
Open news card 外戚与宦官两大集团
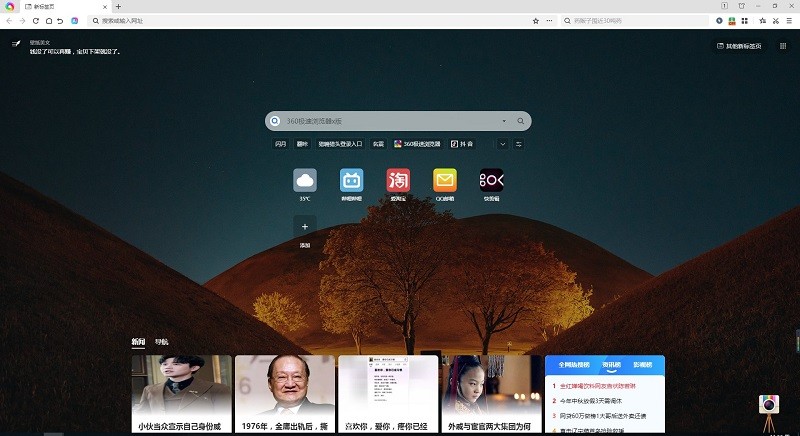click(x=492, y=394)
